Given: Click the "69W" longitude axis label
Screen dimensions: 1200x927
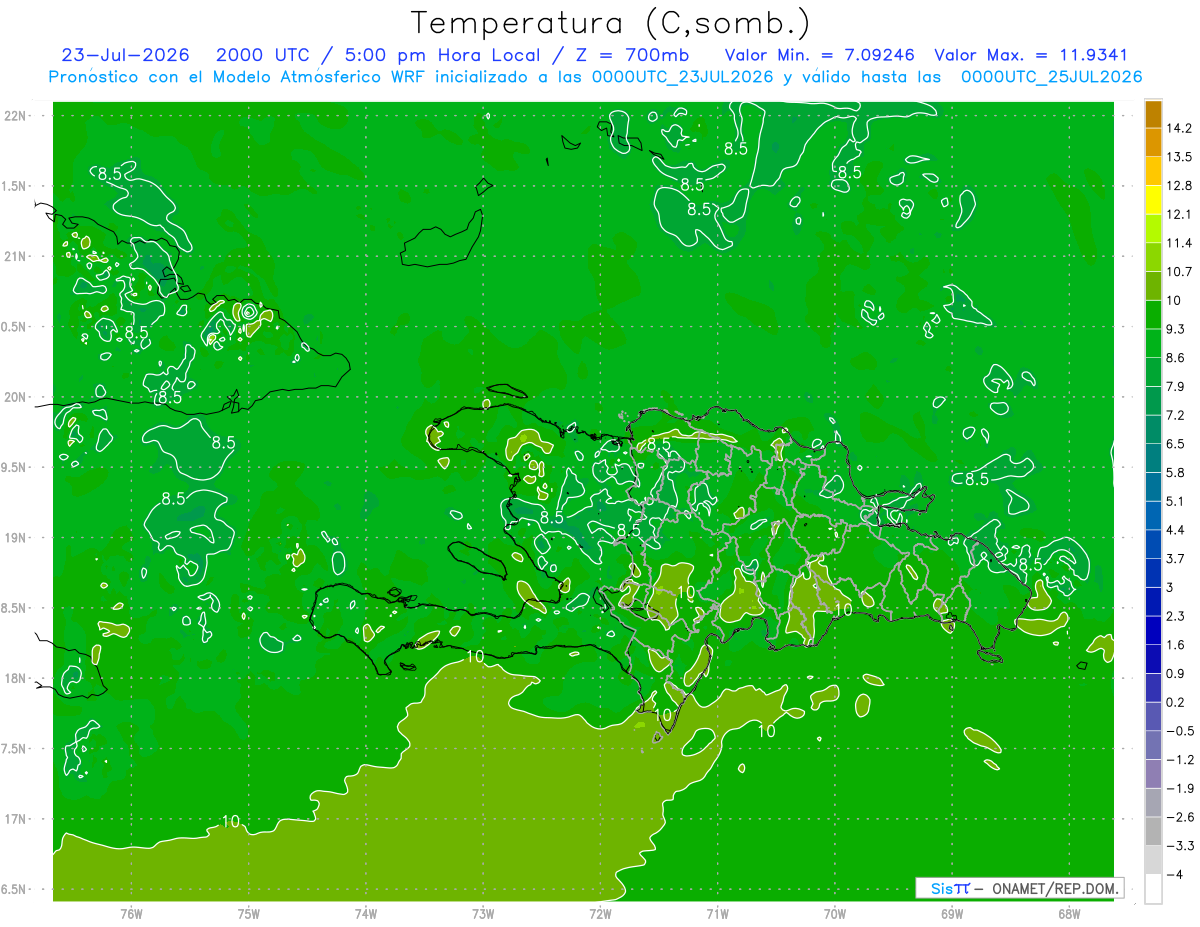Looking at the screenshot, I should (952, 913).
